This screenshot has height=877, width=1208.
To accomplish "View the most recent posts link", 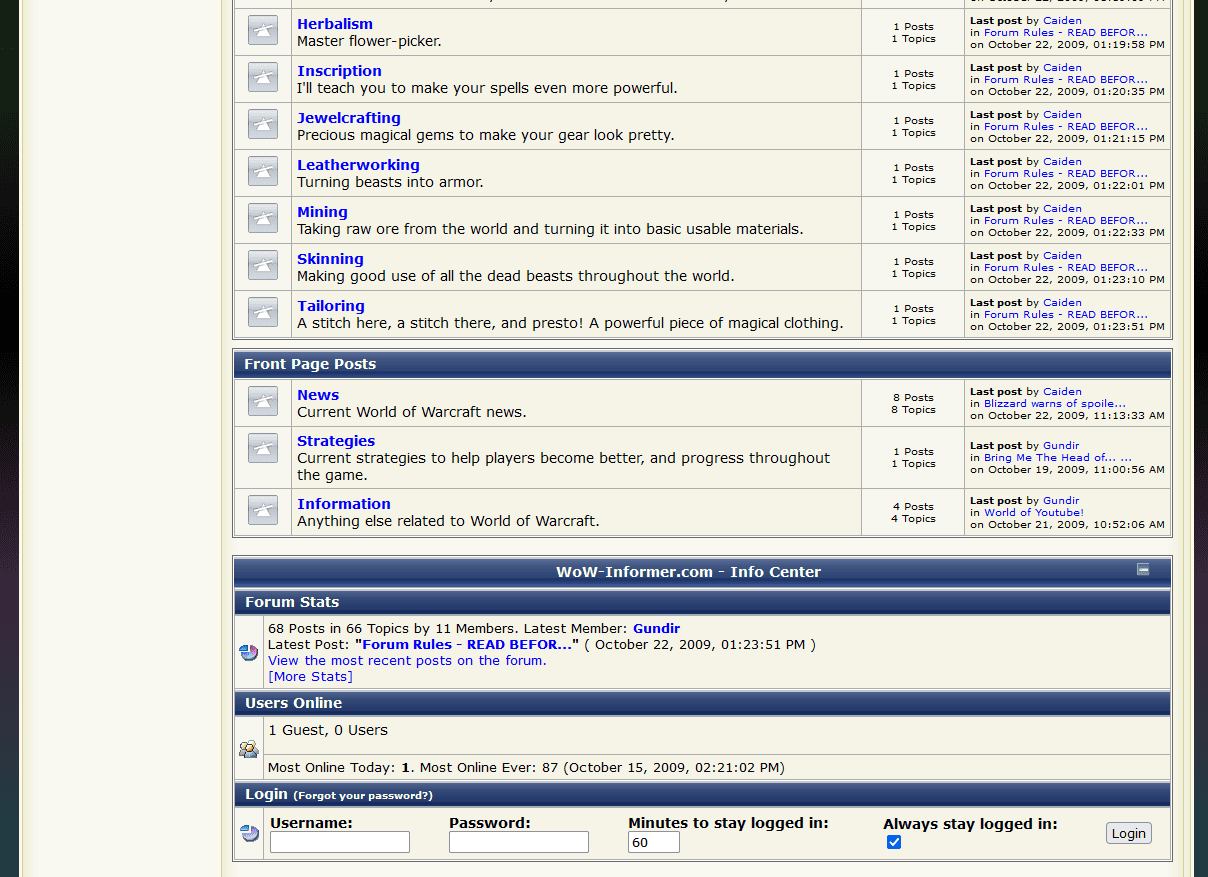I will 407,661.
